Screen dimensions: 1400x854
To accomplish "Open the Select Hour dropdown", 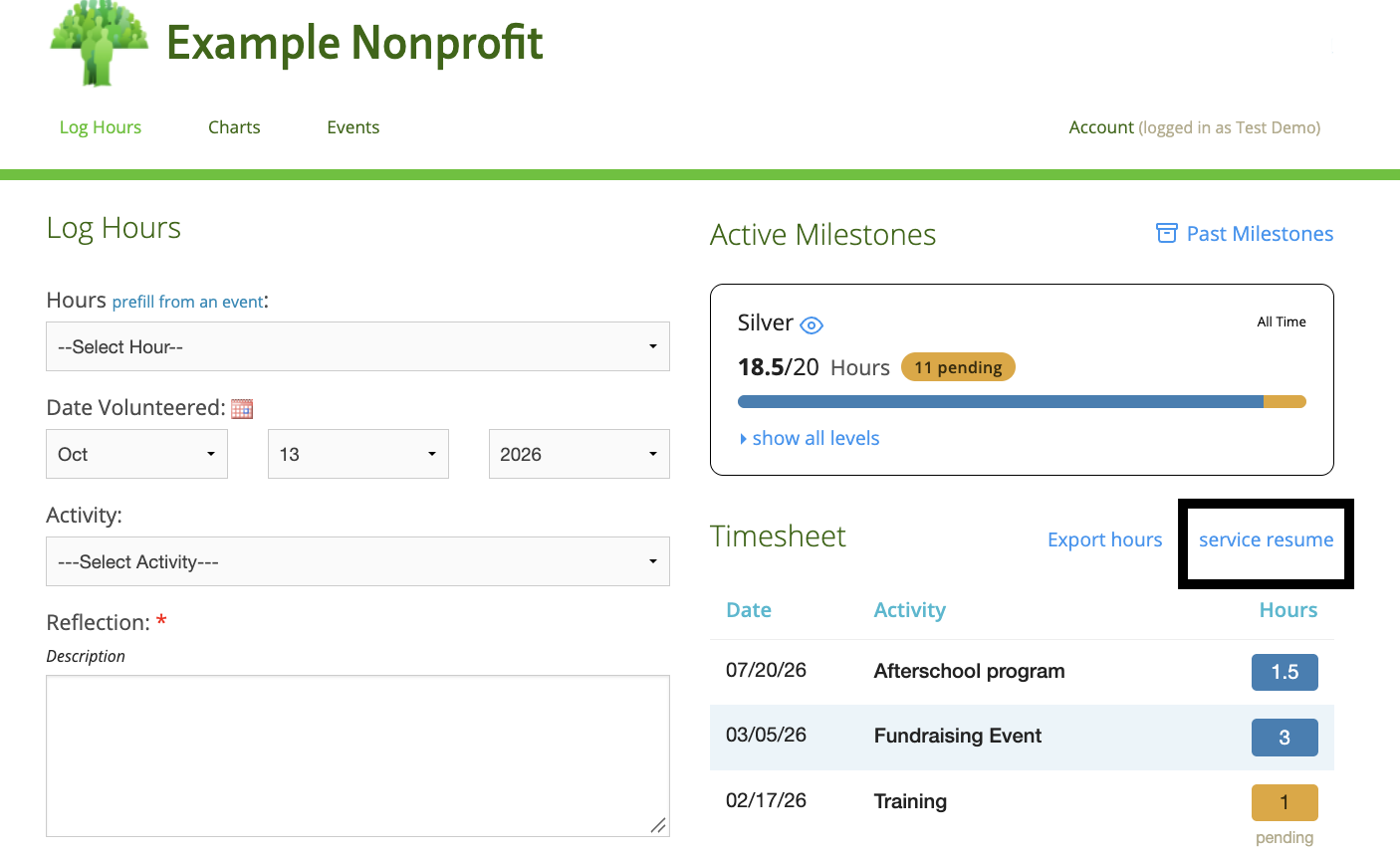I will [x=357, y=346].
